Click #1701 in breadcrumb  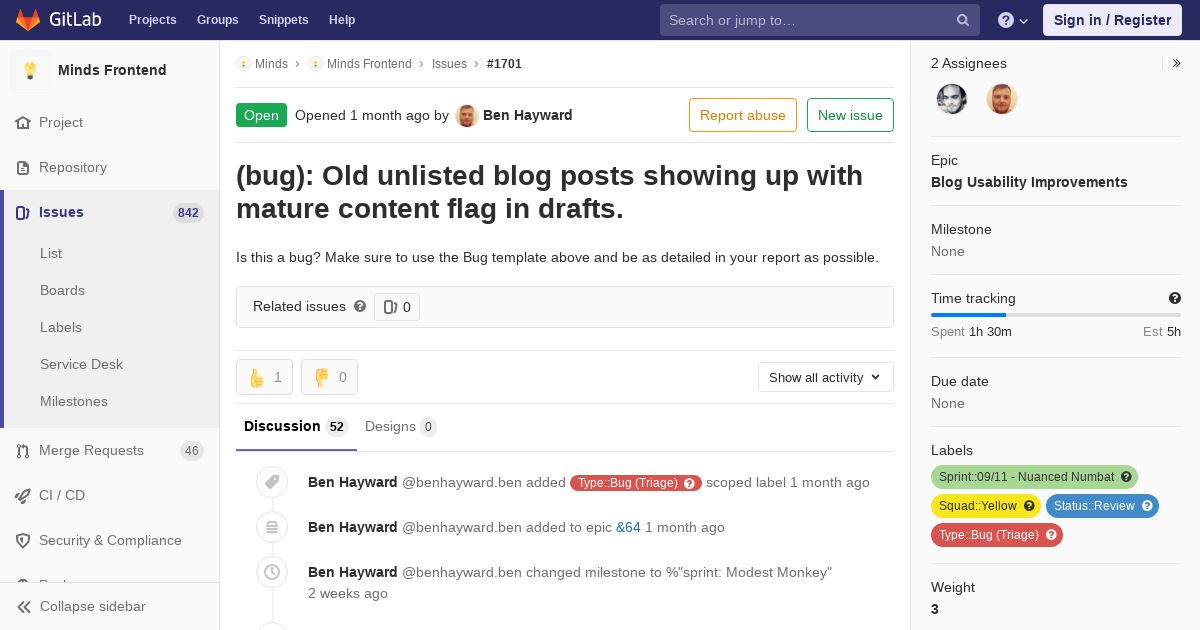pos(504,64)
